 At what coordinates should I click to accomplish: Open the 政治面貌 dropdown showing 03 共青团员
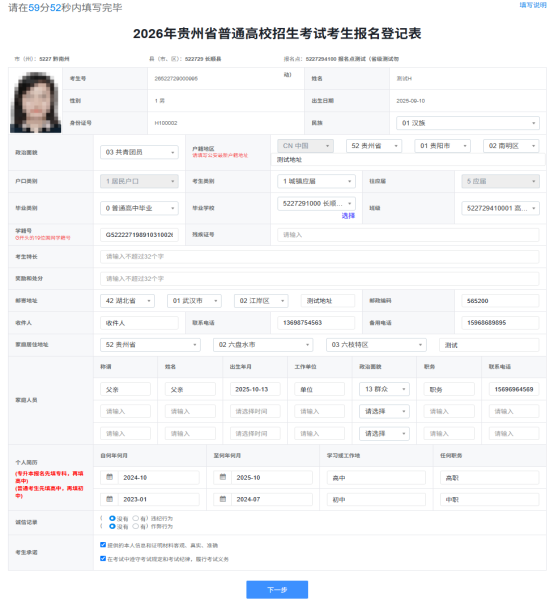point(139,152)
